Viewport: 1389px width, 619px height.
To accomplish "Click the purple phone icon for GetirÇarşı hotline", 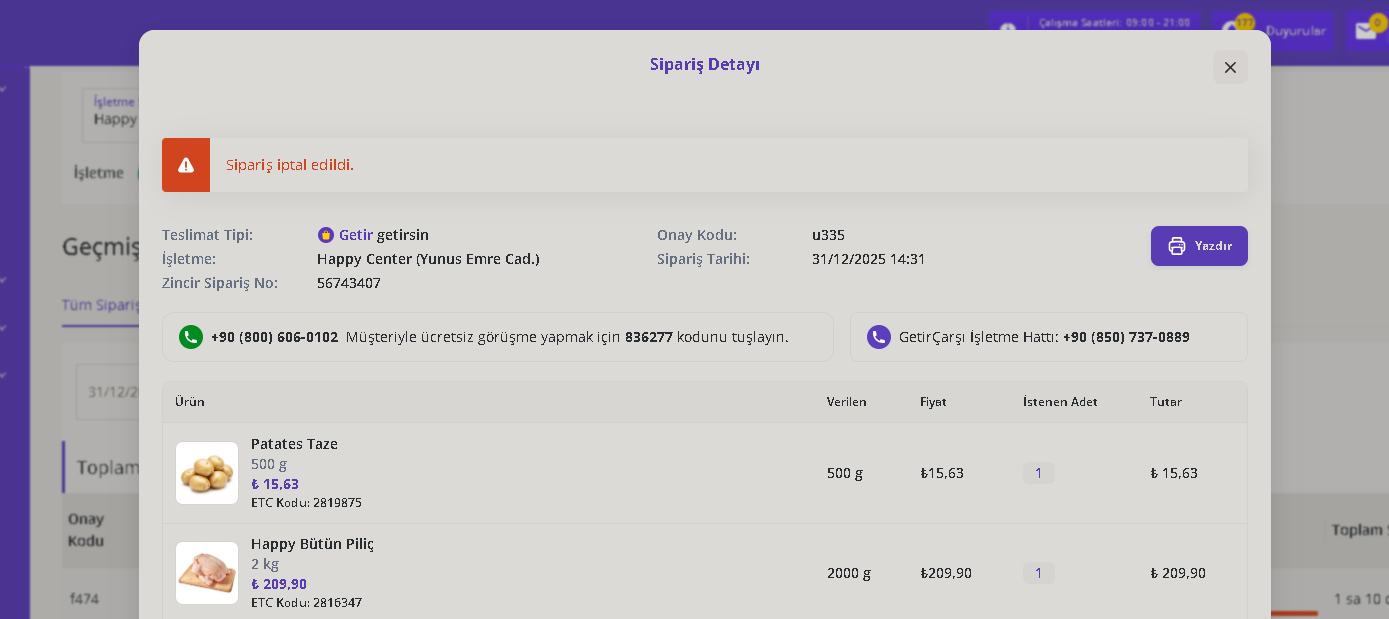I will (x=879, y=337).
